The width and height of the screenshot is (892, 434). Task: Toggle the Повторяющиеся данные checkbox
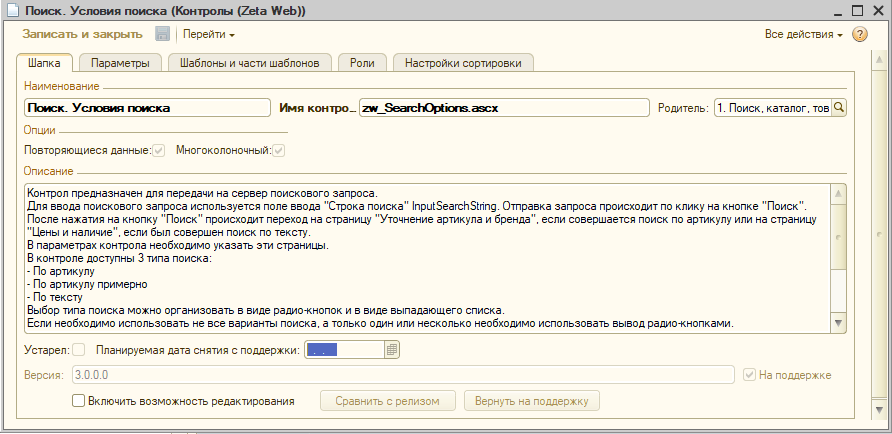click(159, 151)
